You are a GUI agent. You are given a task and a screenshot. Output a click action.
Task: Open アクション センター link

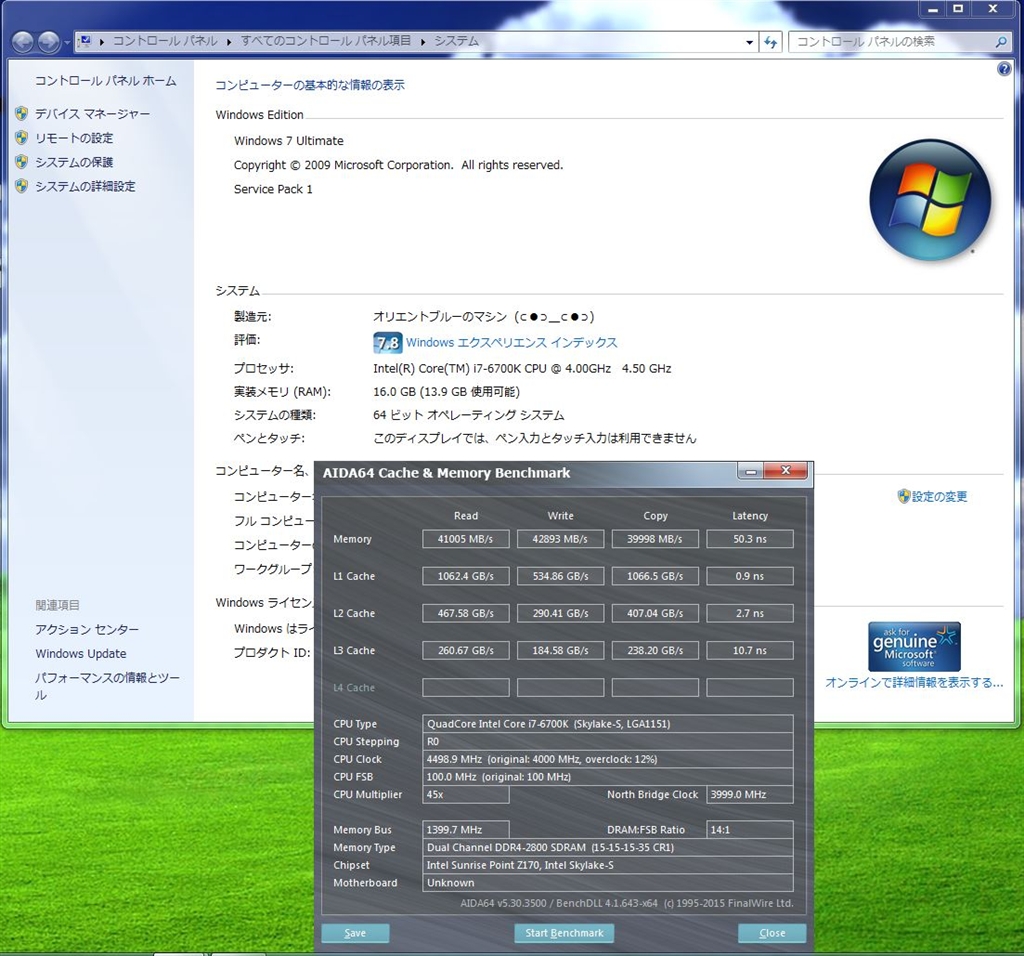click(x=87, y=629)
